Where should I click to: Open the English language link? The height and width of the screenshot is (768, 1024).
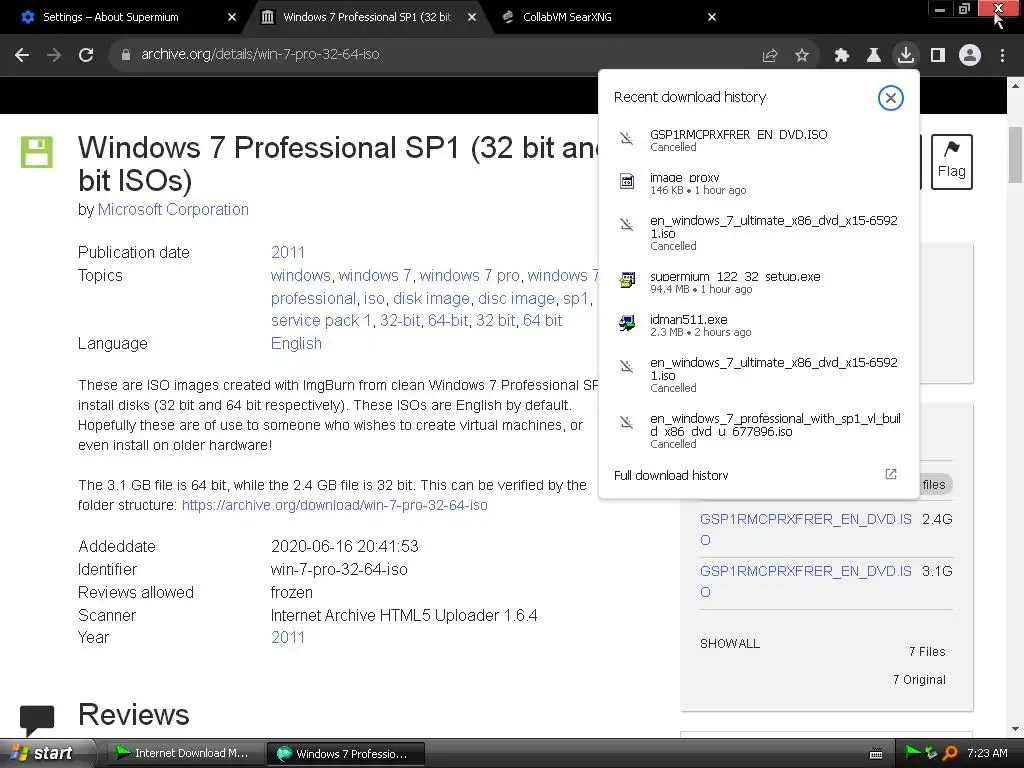296,344
